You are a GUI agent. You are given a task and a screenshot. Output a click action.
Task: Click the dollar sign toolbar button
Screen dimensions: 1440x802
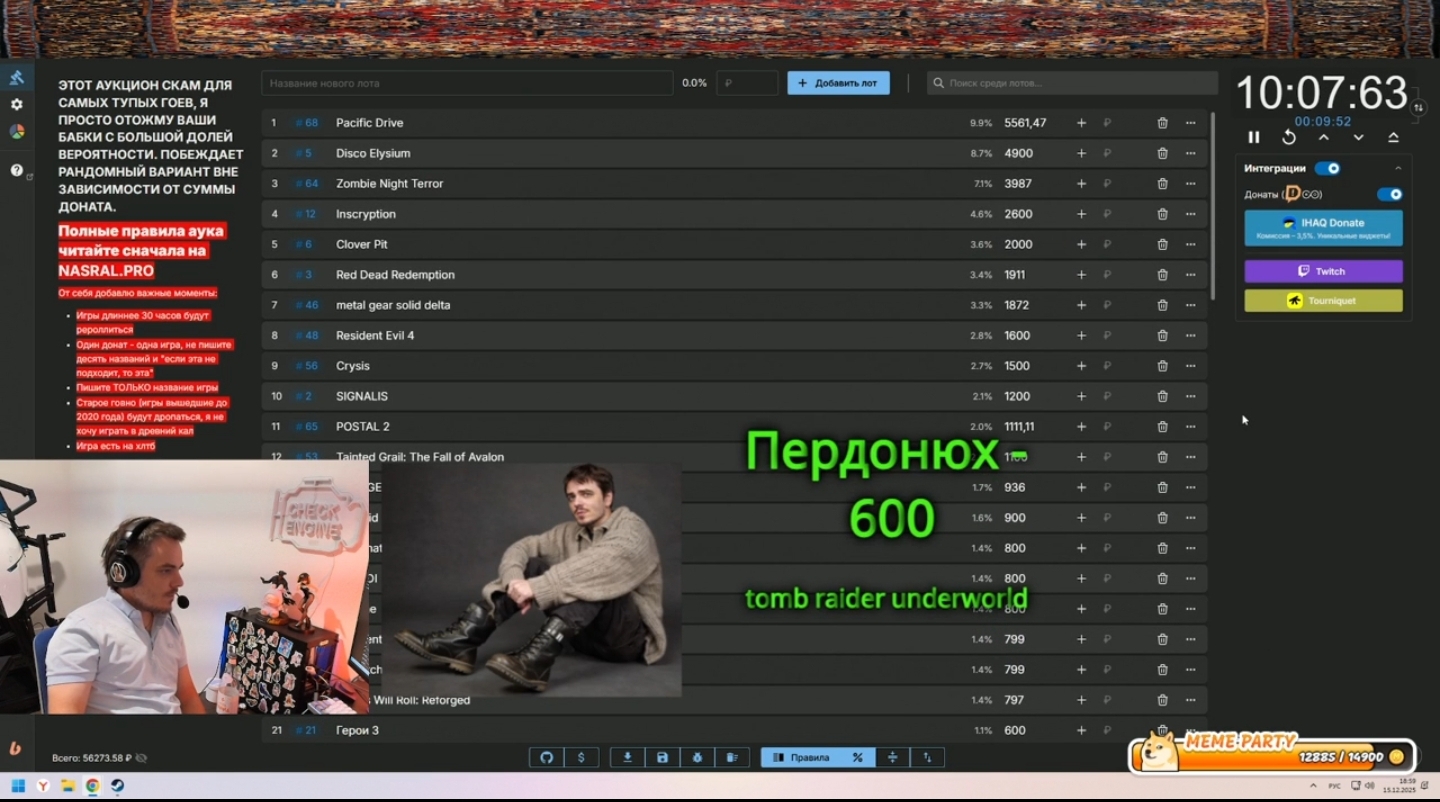tap(581, 757)
